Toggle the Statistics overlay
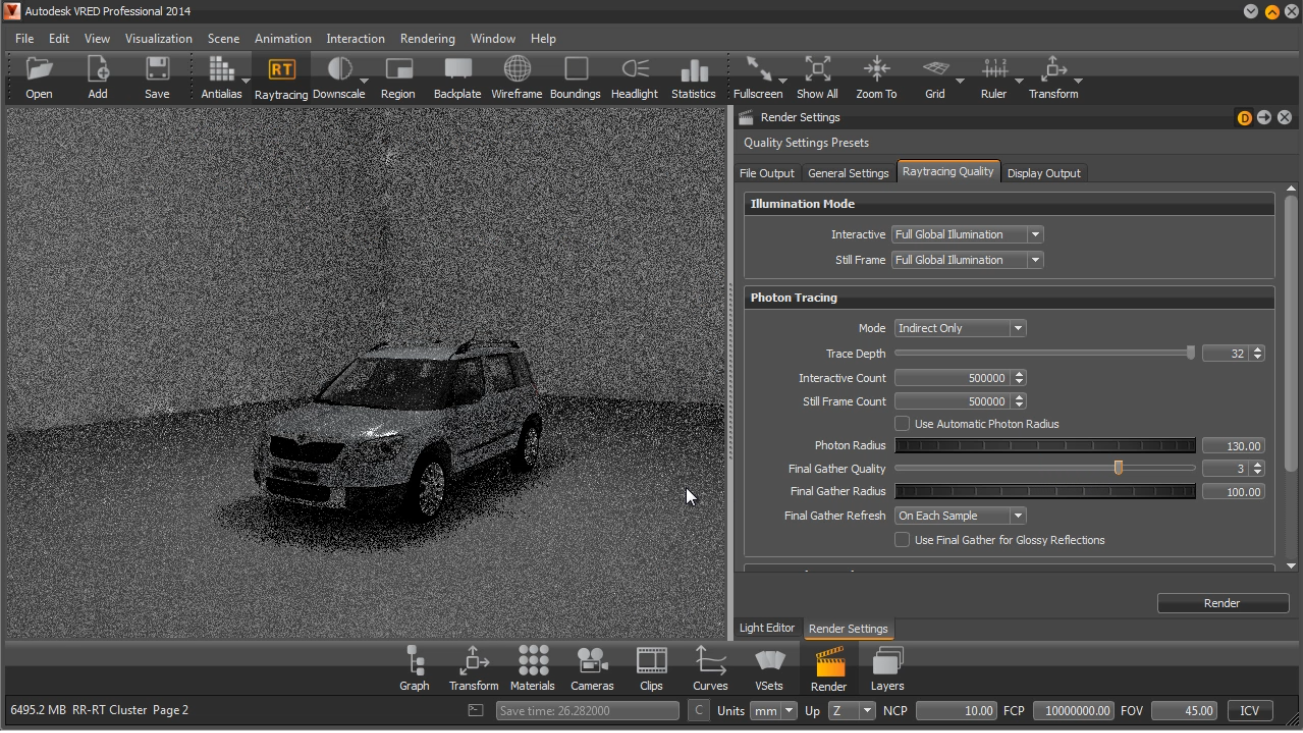Screen dimensions: 1303x733 point(694,77)
